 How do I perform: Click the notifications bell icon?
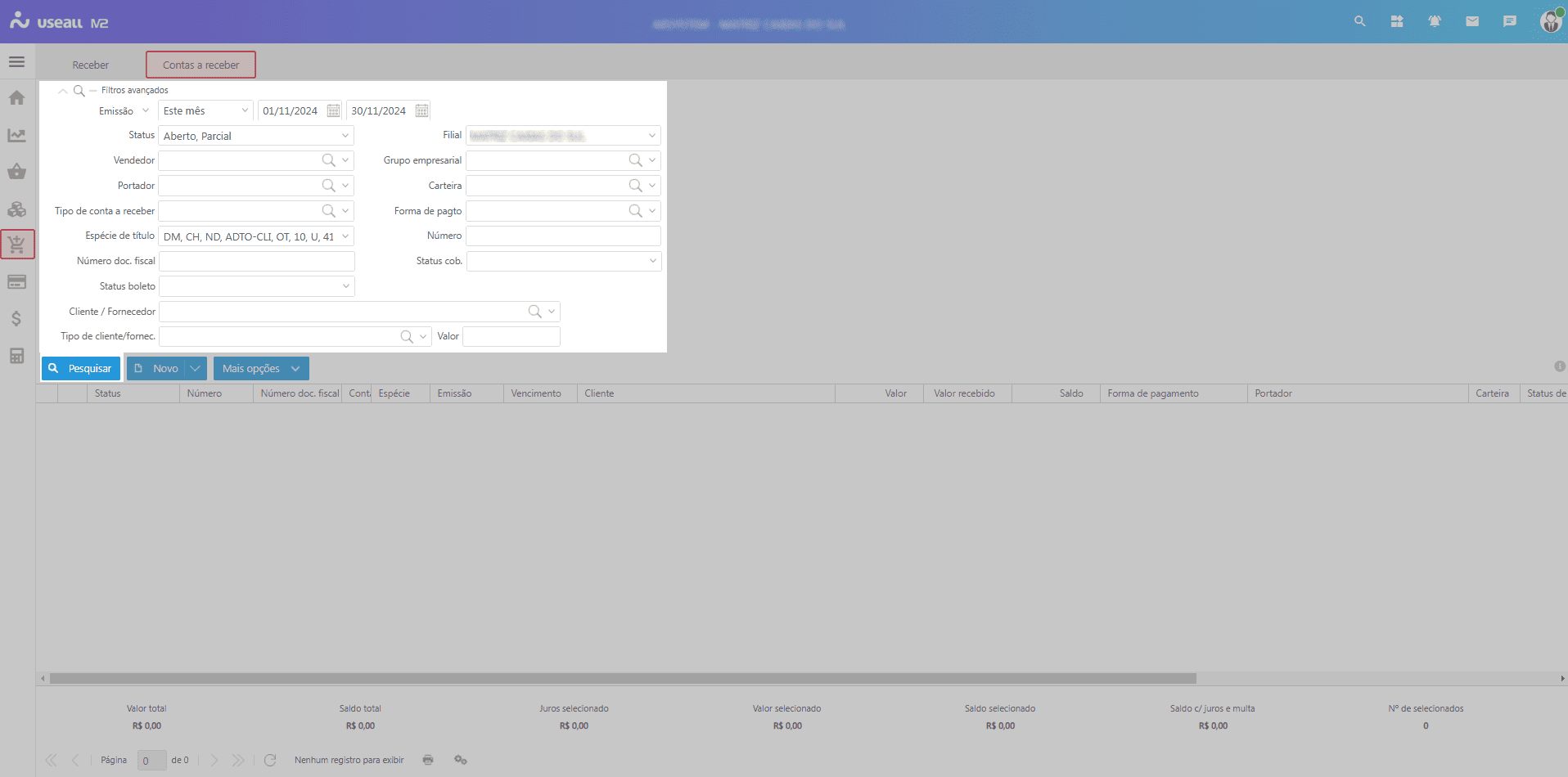pyautogui.click(x=1435, y=21)
